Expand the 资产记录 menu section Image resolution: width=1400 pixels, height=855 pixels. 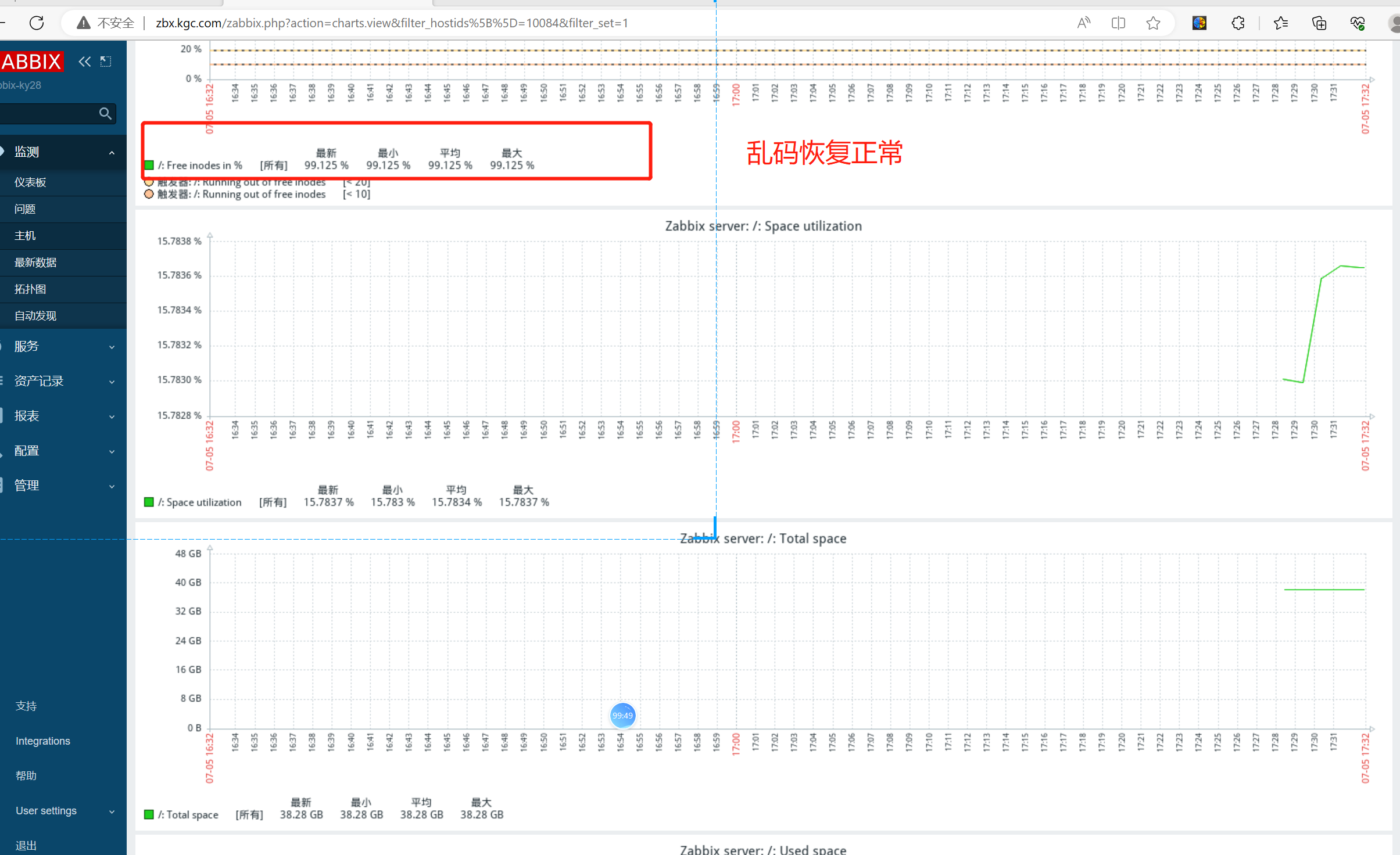click(63, 382)
